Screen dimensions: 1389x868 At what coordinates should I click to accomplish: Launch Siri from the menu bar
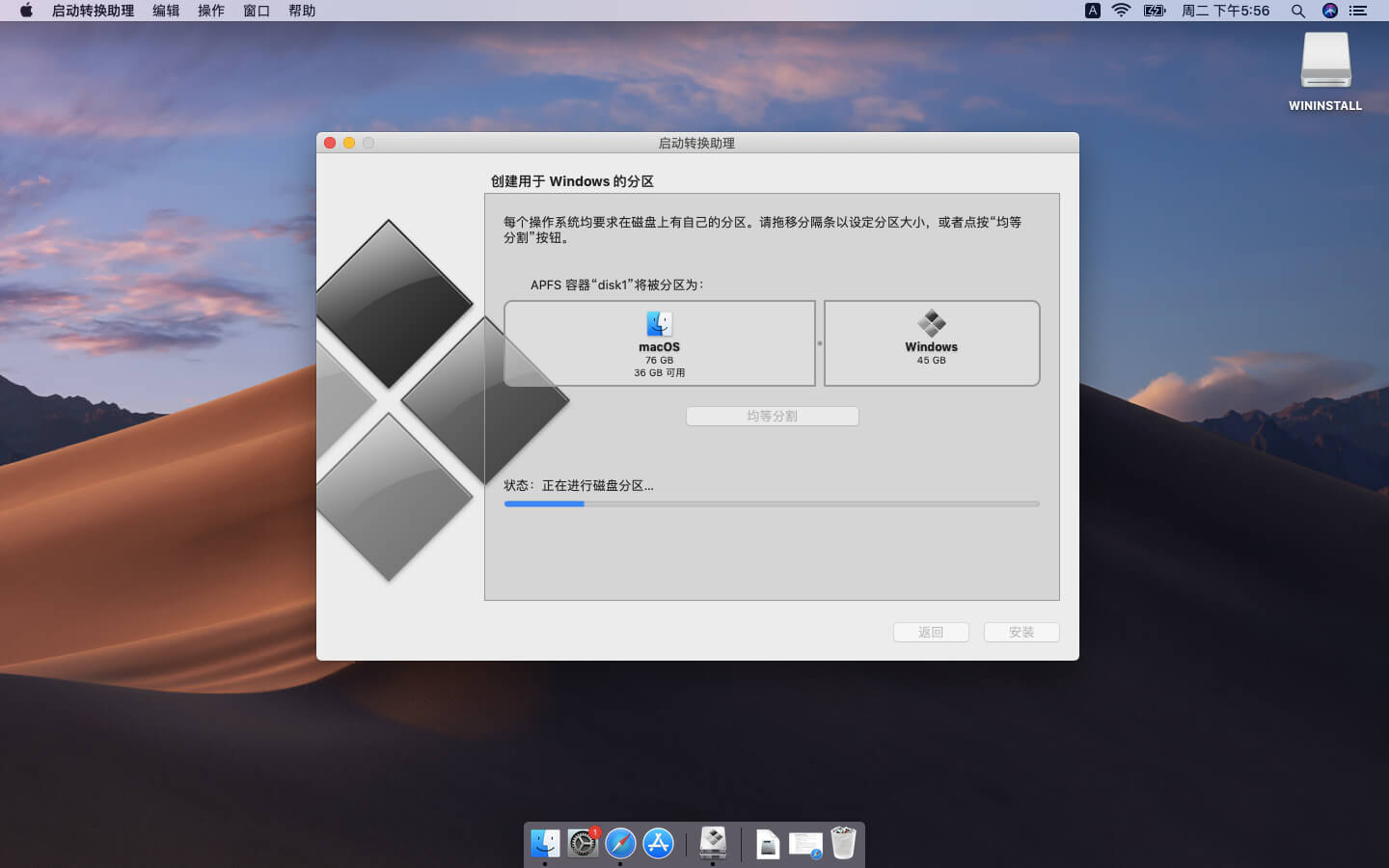coord(1330,11)
